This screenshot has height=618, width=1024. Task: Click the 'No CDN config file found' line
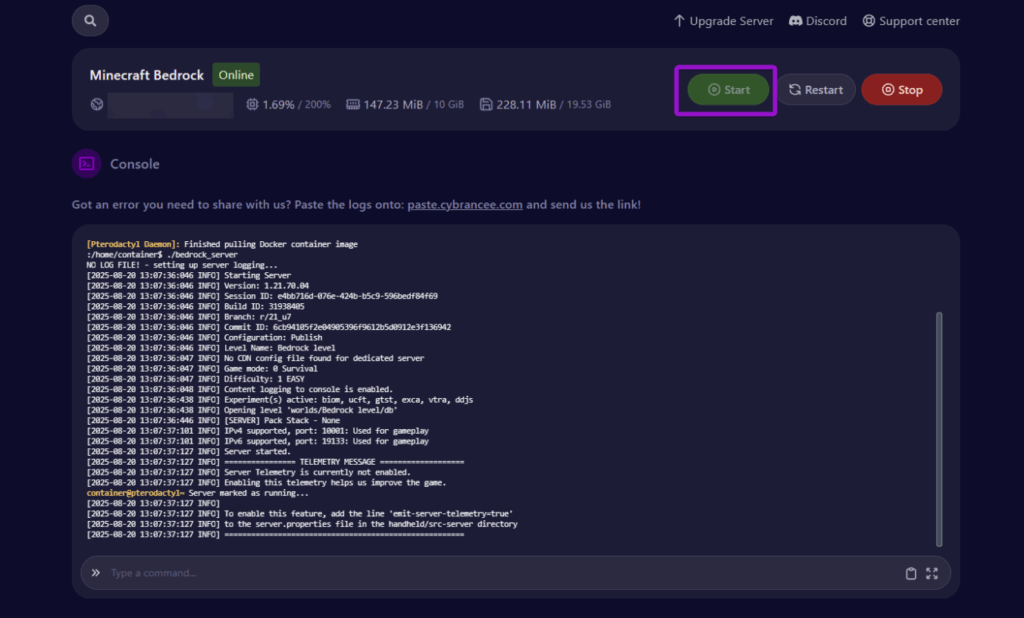click(x=255, y=359)
